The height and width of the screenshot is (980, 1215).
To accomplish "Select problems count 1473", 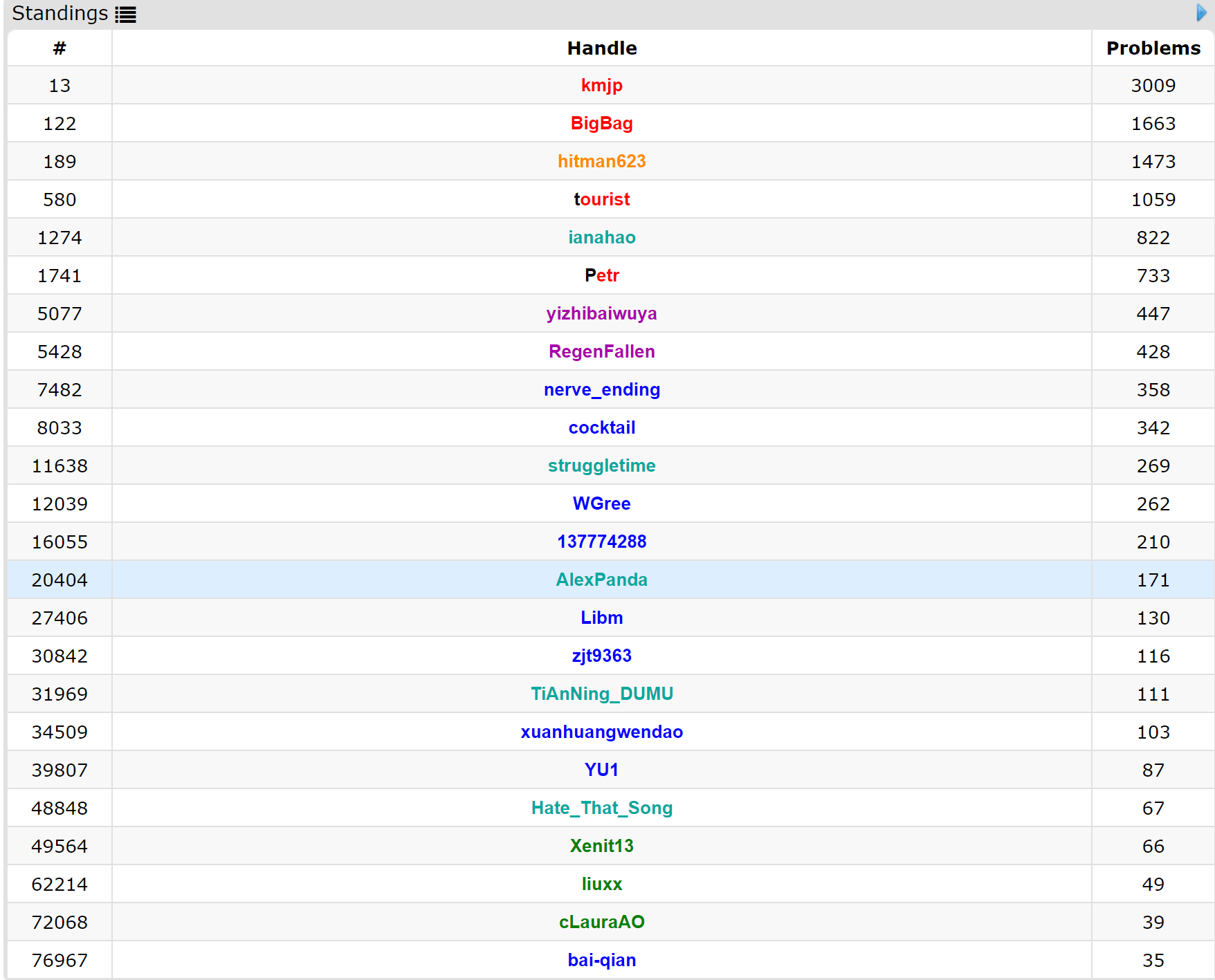I will coord(1153,162).
